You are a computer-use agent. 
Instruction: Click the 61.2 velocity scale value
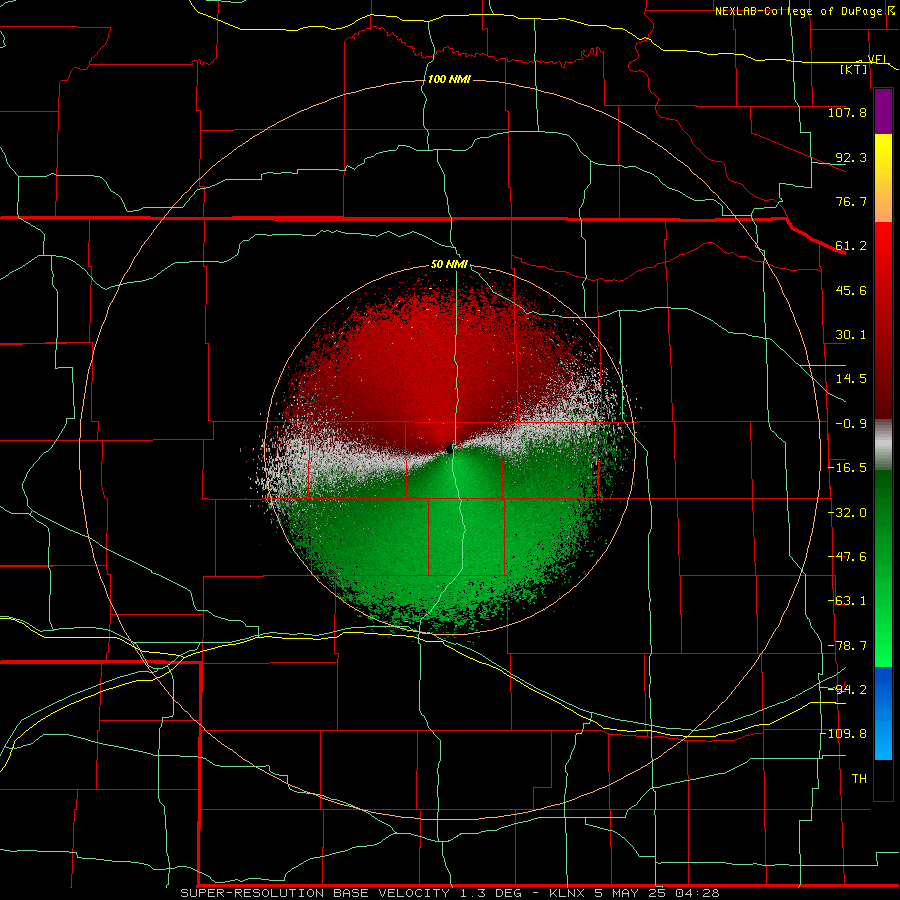851,246
